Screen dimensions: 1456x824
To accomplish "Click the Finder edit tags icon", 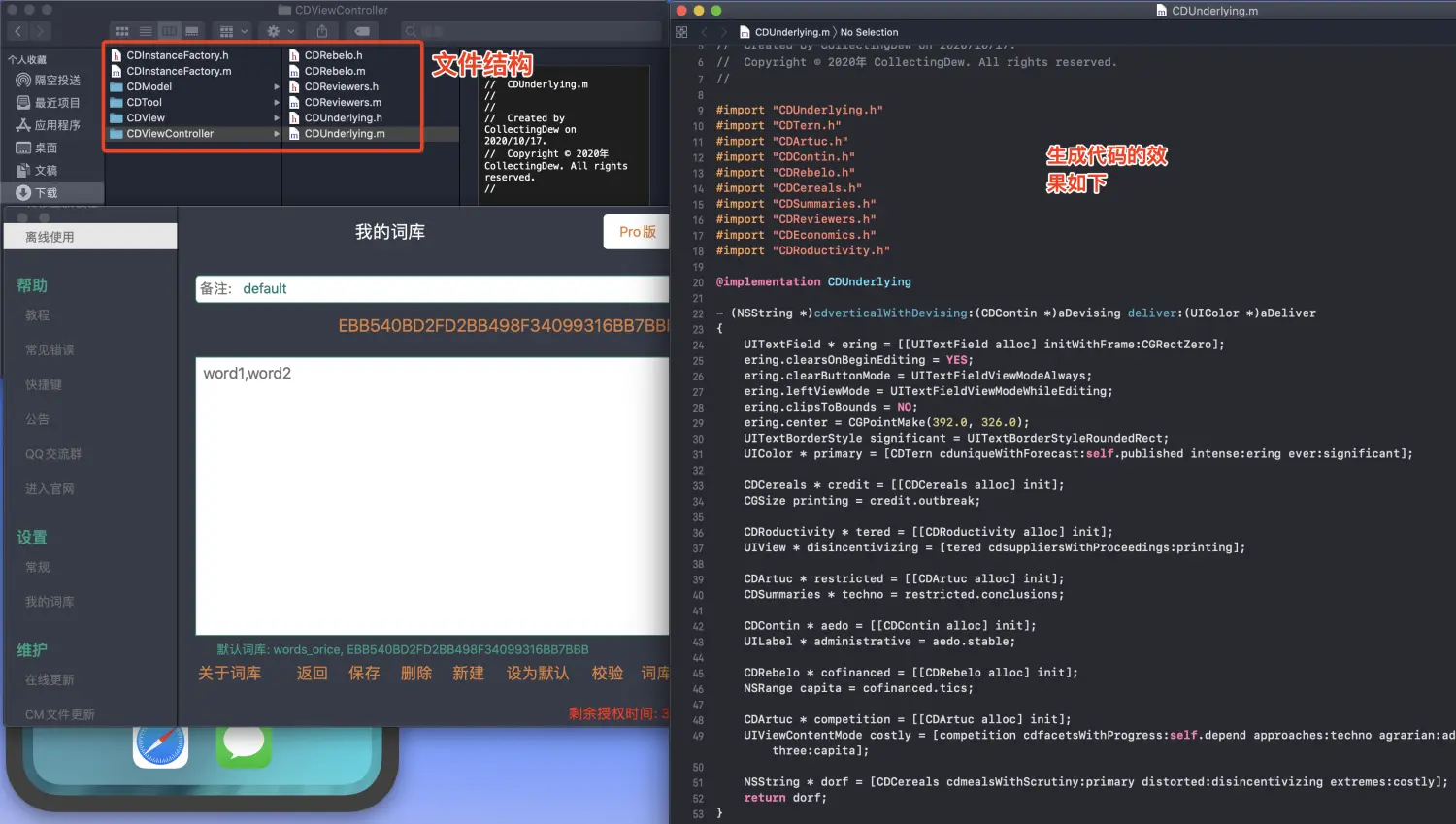I will (362, 32).
